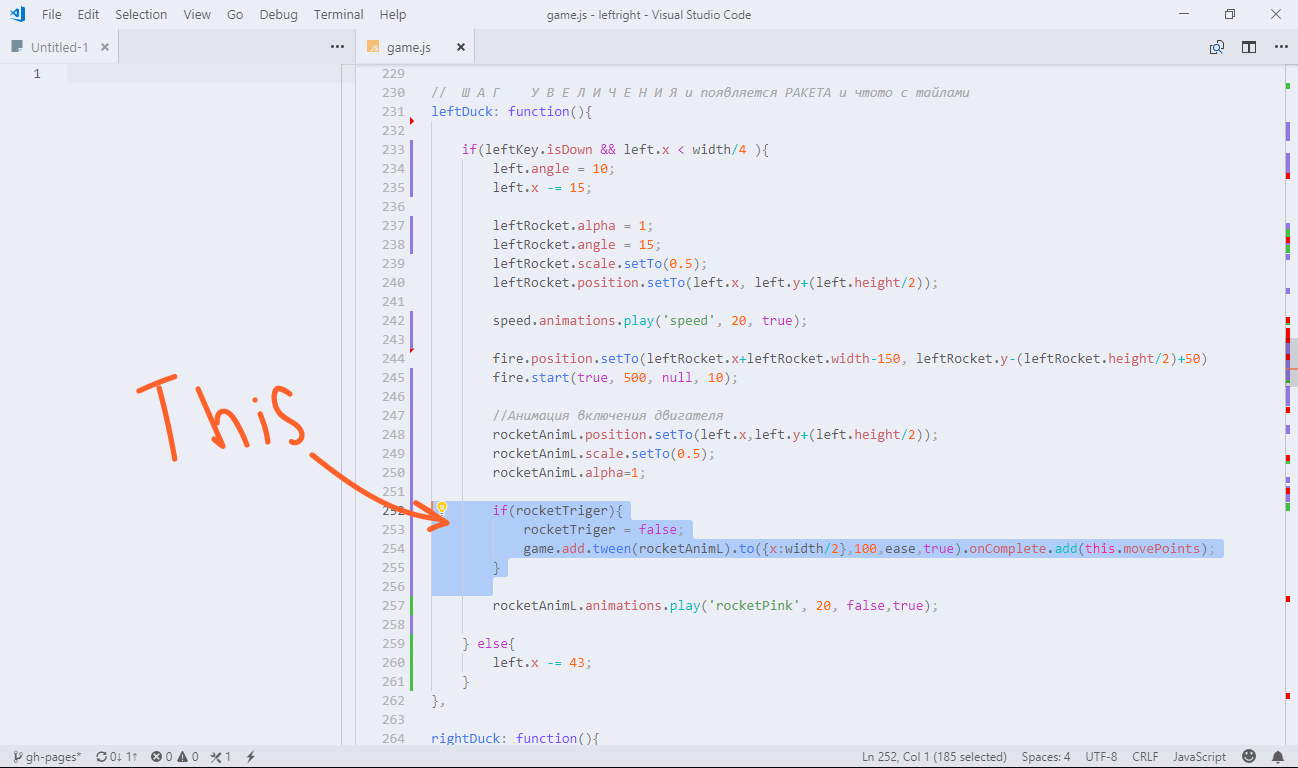Click the VS Code logo icon
Viewport: 1298px width, 768px height.
(17, 14)
